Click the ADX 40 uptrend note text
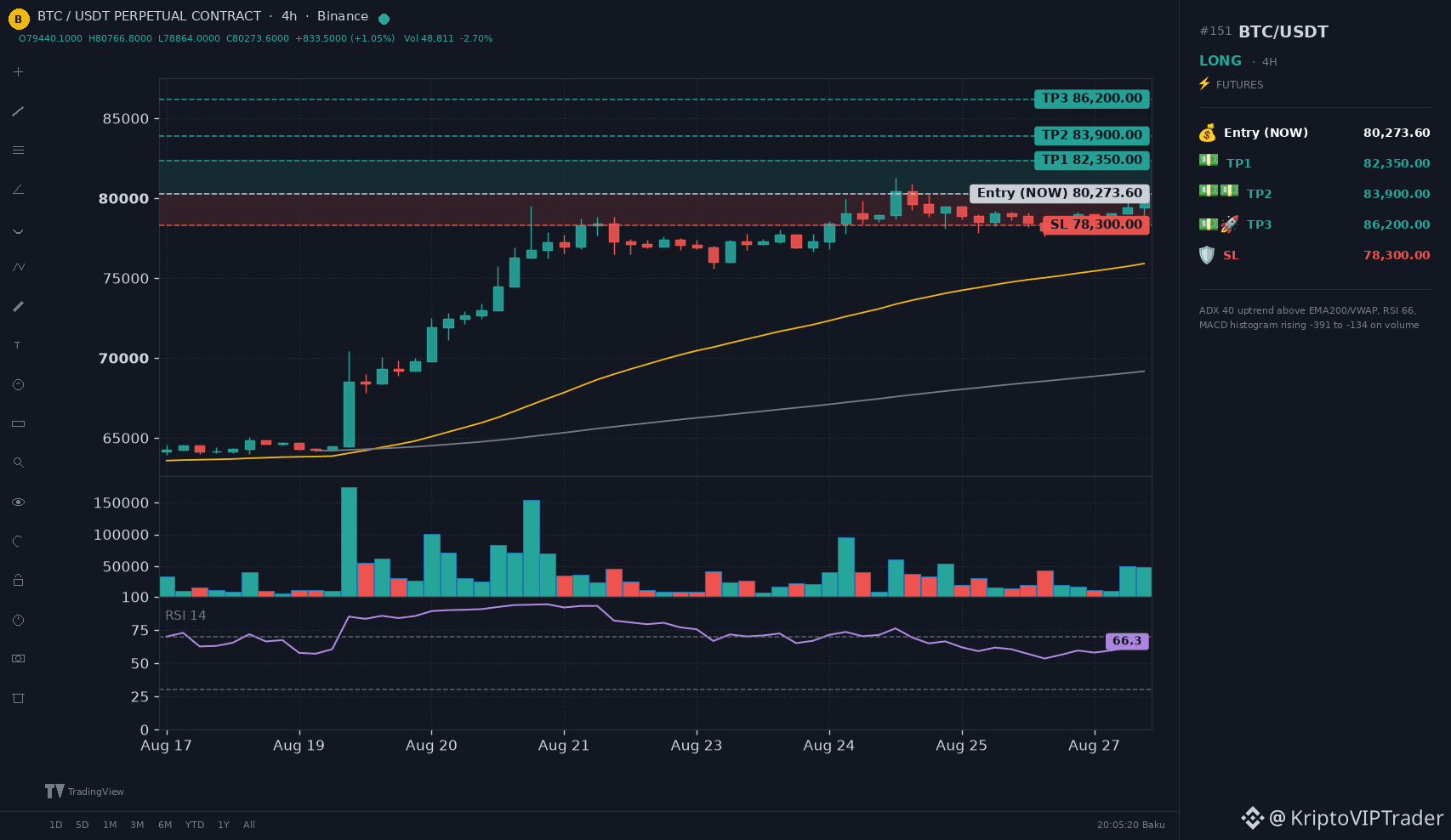The width and height of the screenshot is (1451, 840). [x=1309, y=318]
